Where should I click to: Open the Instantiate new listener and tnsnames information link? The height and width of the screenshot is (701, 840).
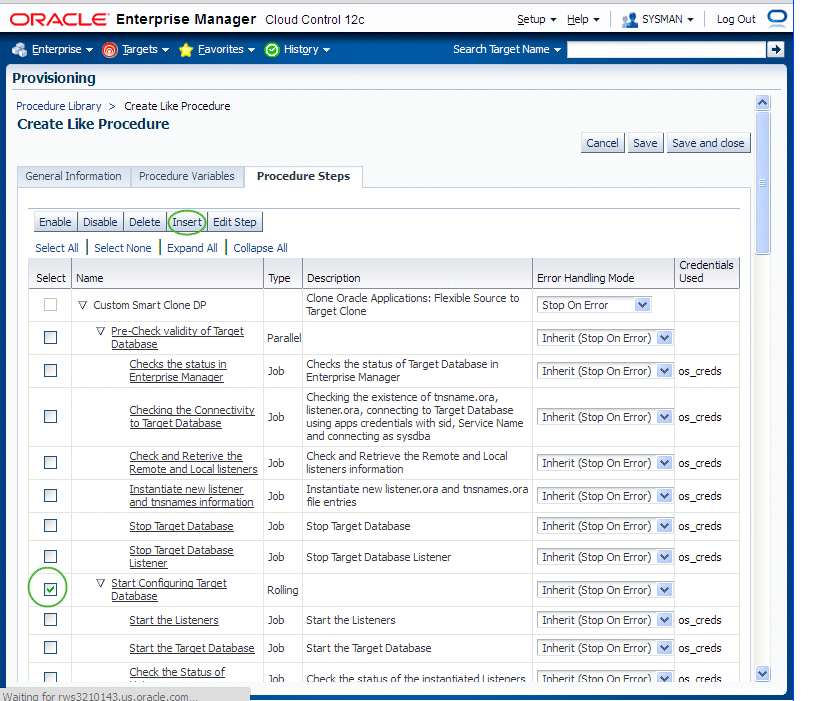191,496
